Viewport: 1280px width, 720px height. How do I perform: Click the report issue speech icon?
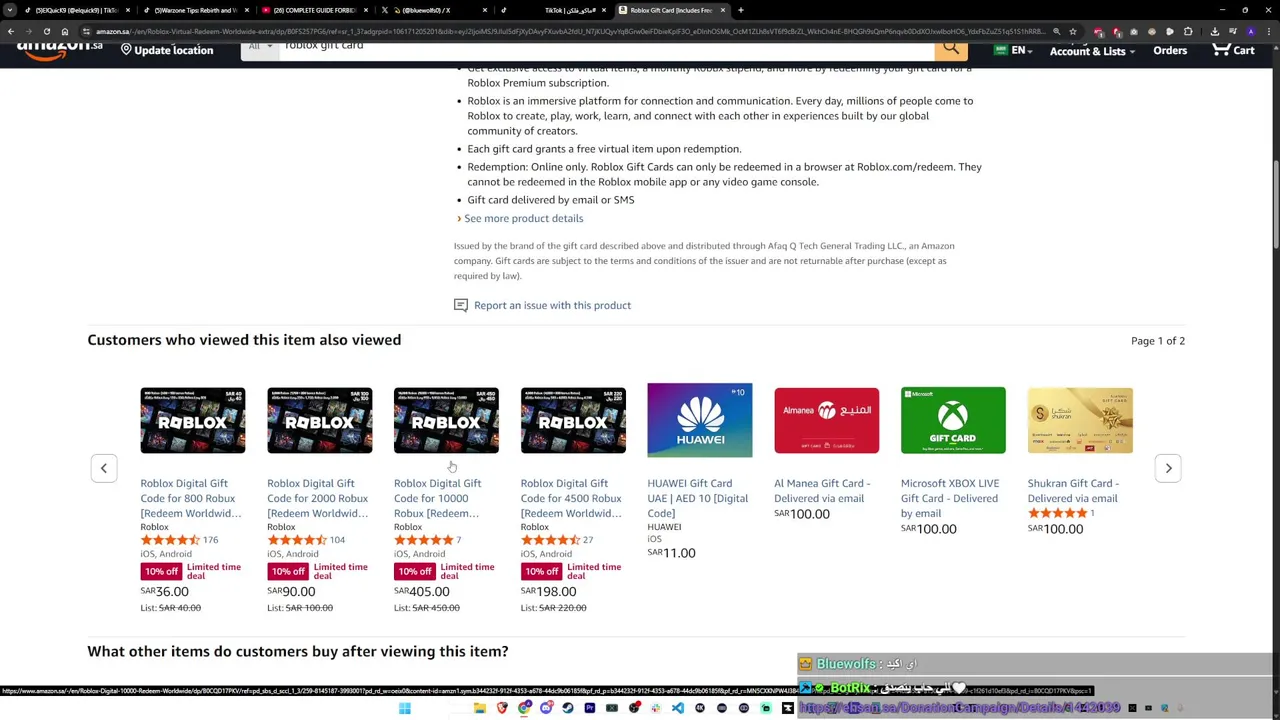tap(461, 305)
